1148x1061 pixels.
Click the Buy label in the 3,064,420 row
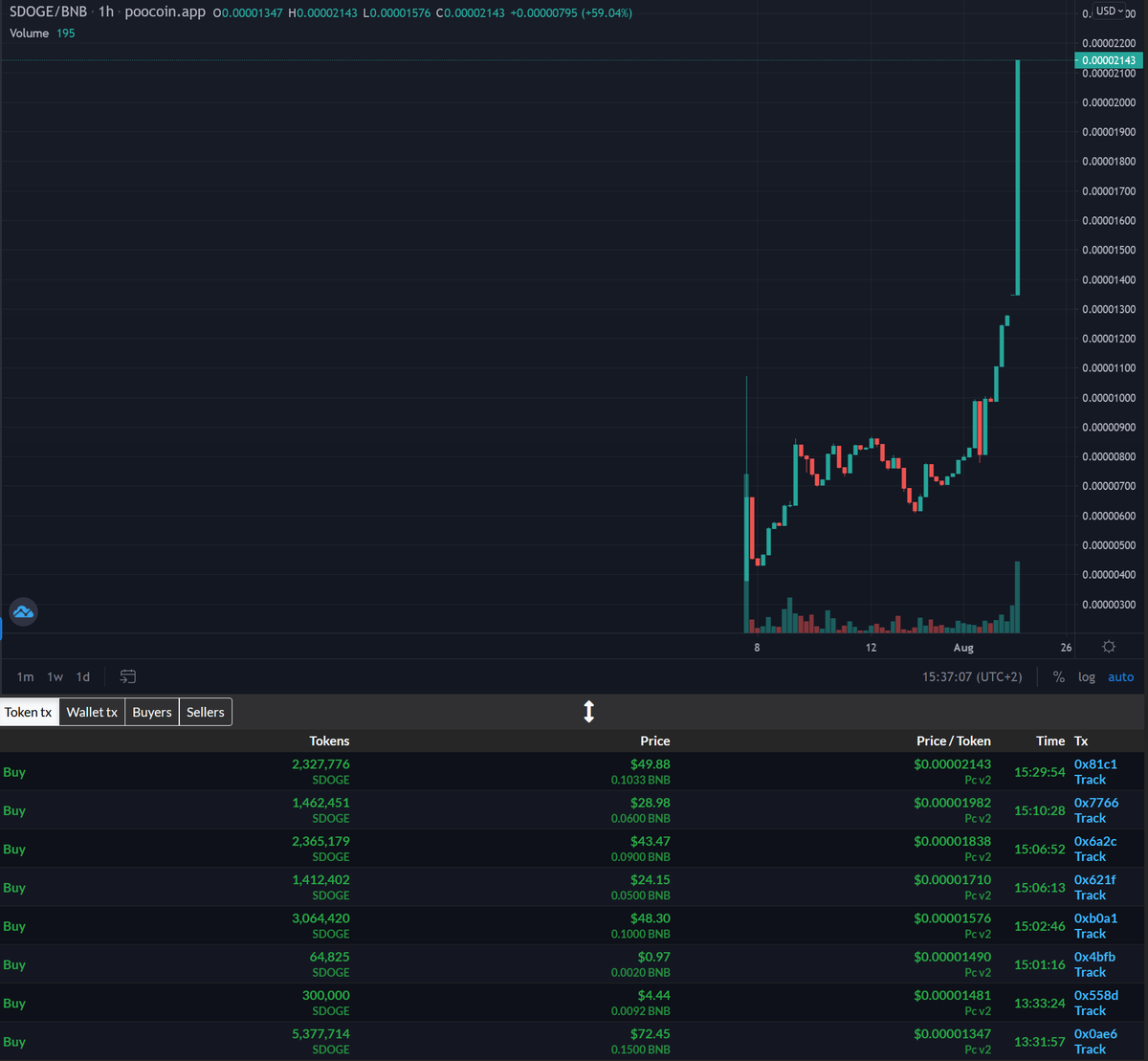coord(14,926)
